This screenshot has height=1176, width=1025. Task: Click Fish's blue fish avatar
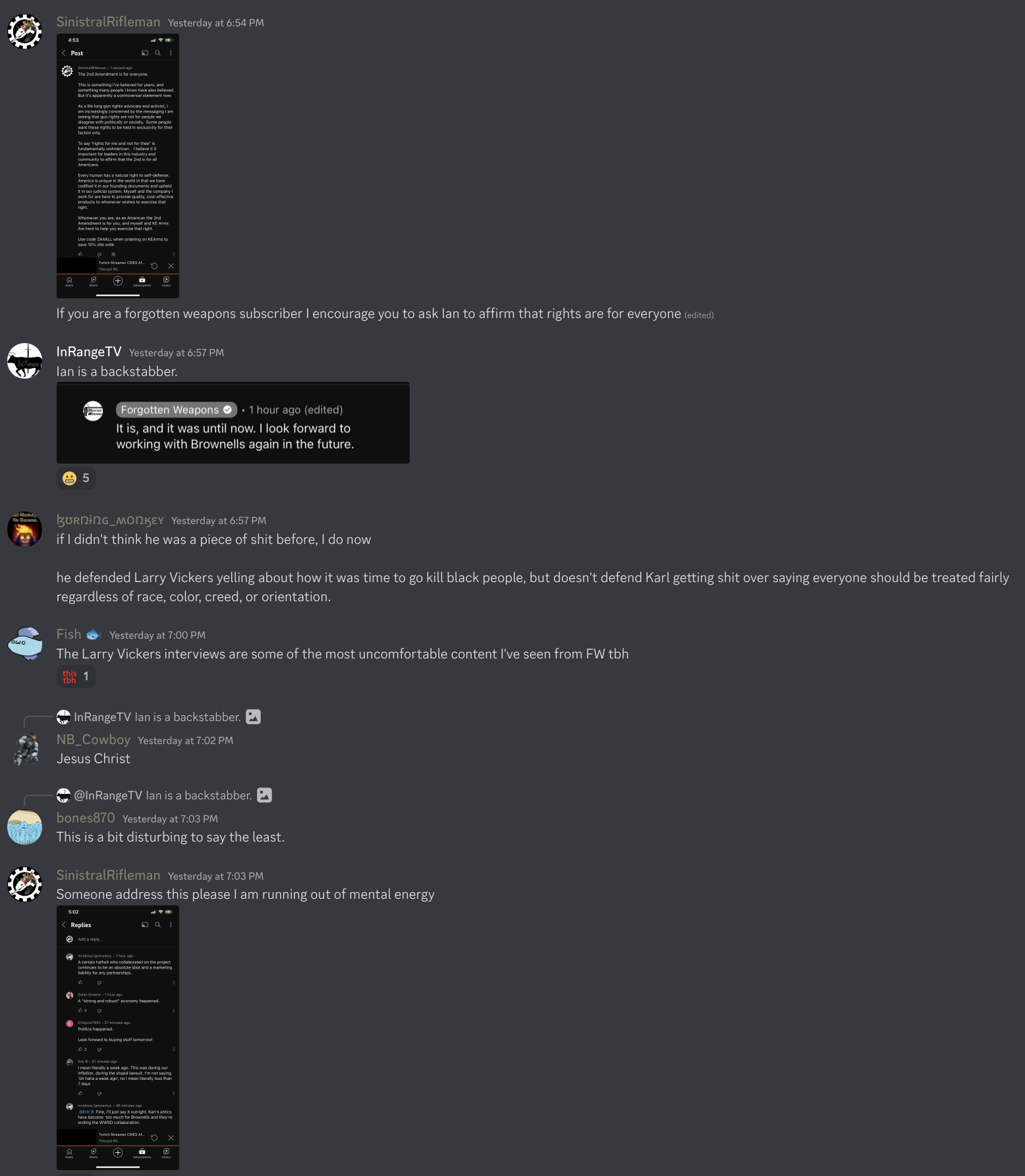click(x=25, y=643)
